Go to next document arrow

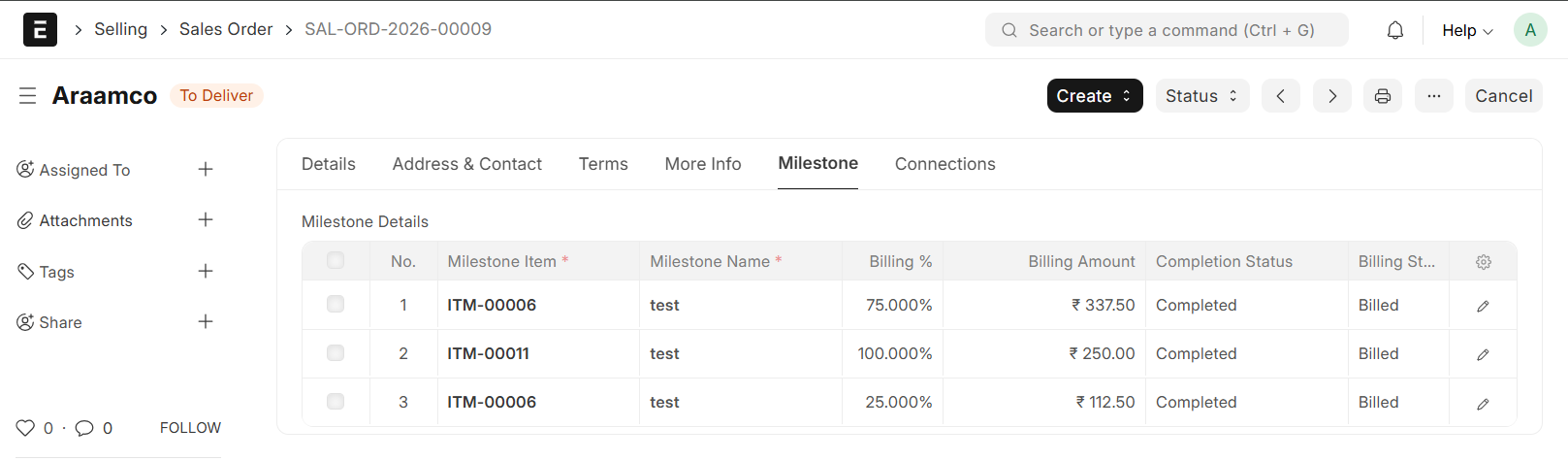1331,96
